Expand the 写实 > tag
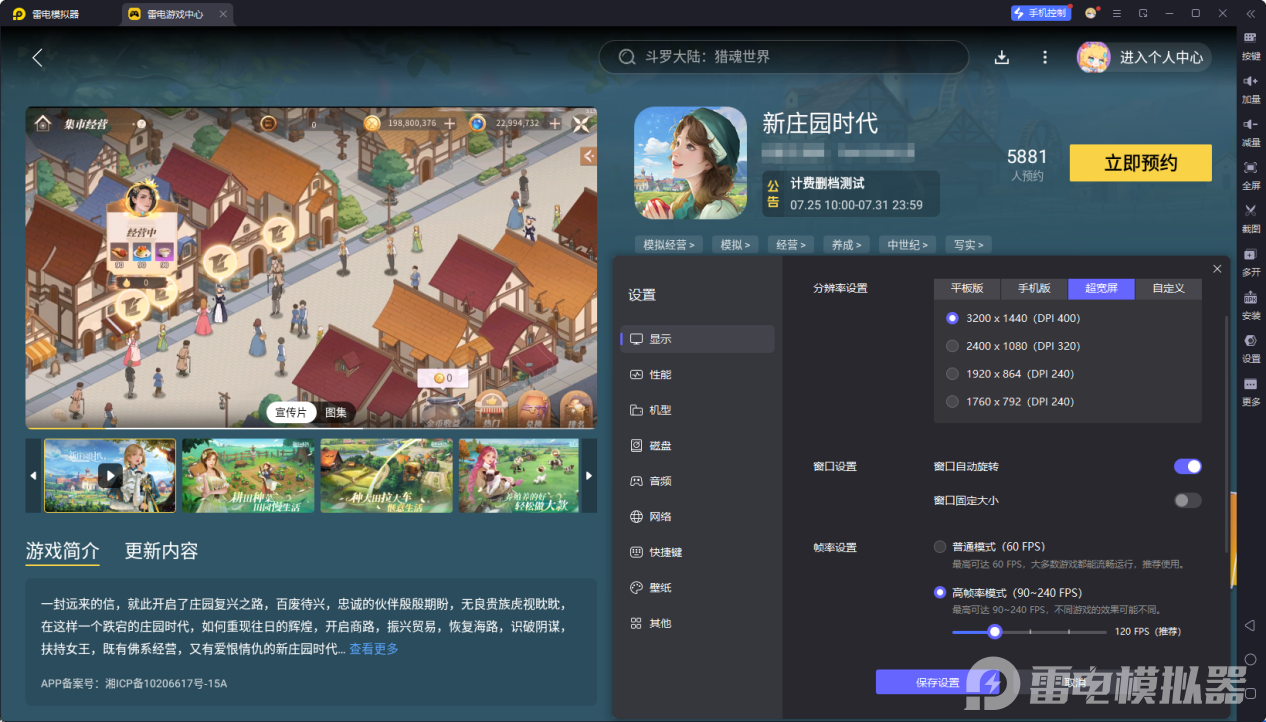1266x722 pixels. 968,244
